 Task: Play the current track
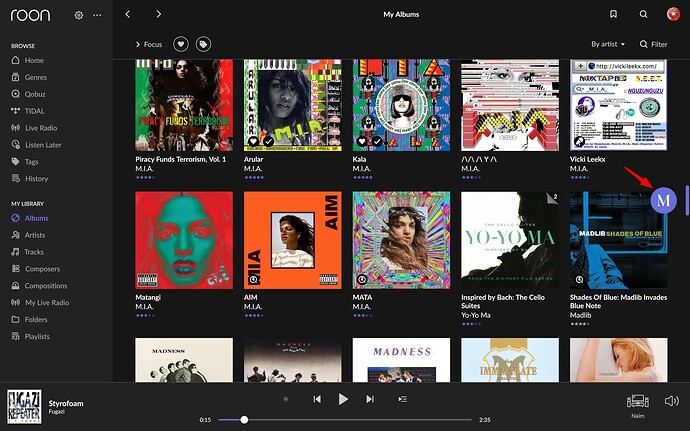tap(343, 399)
